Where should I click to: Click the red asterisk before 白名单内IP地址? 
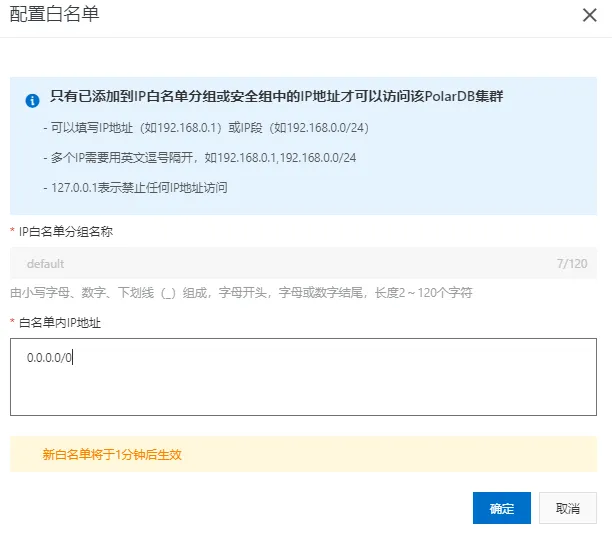13,323
